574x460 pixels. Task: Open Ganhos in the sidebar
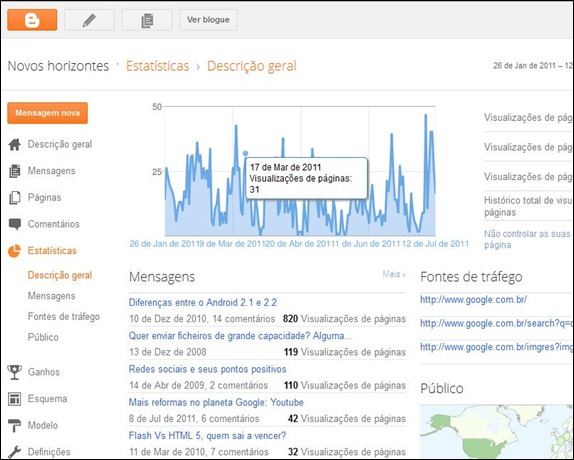pyautogui.click(x=44, y=372)
